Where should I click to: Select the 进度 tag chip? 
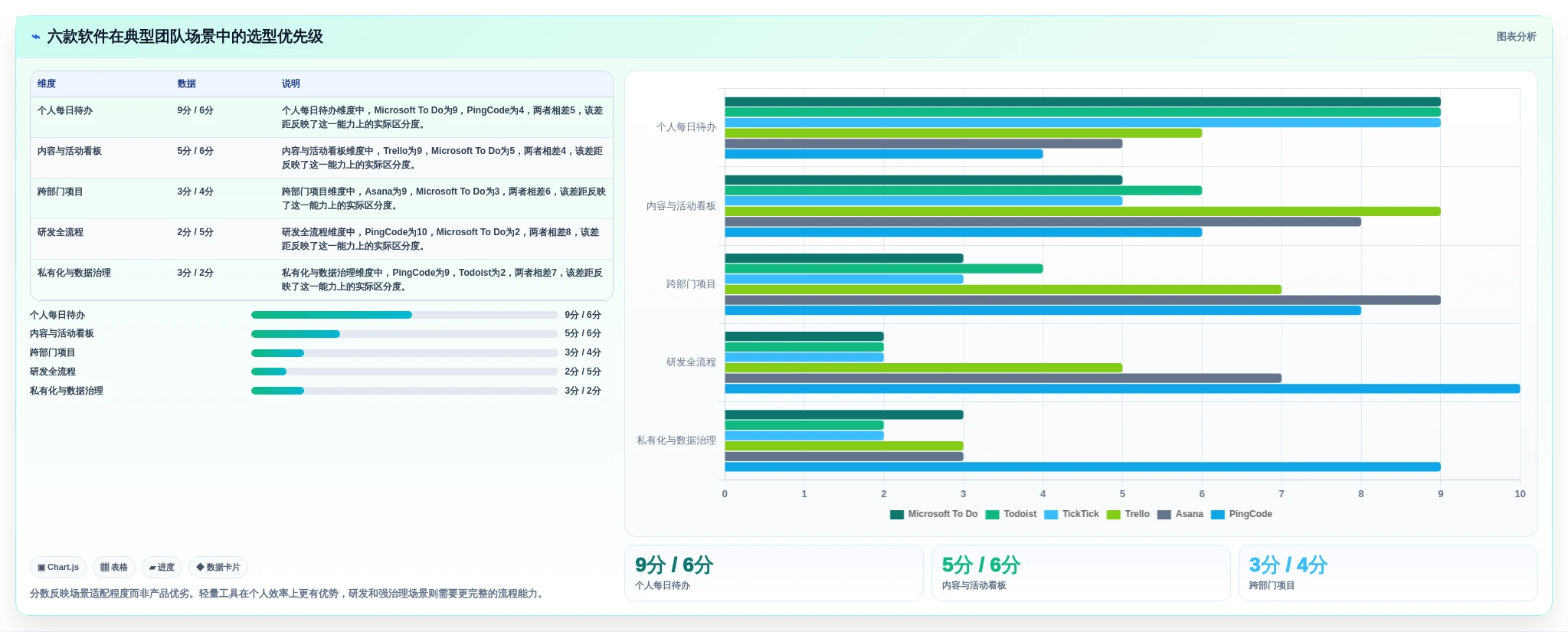click(162, 568)
